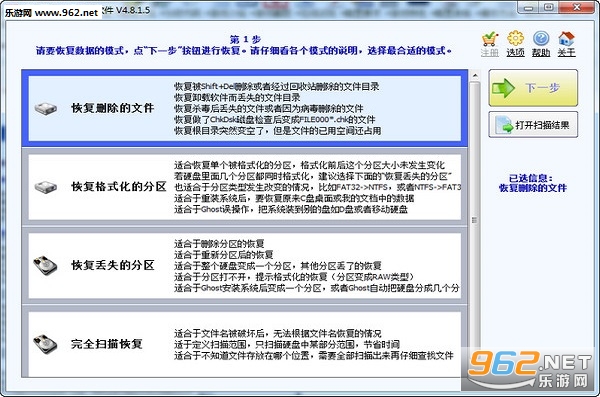
Task: Click text 适合于重新分区后的恢复
Action: click(223, 255)
